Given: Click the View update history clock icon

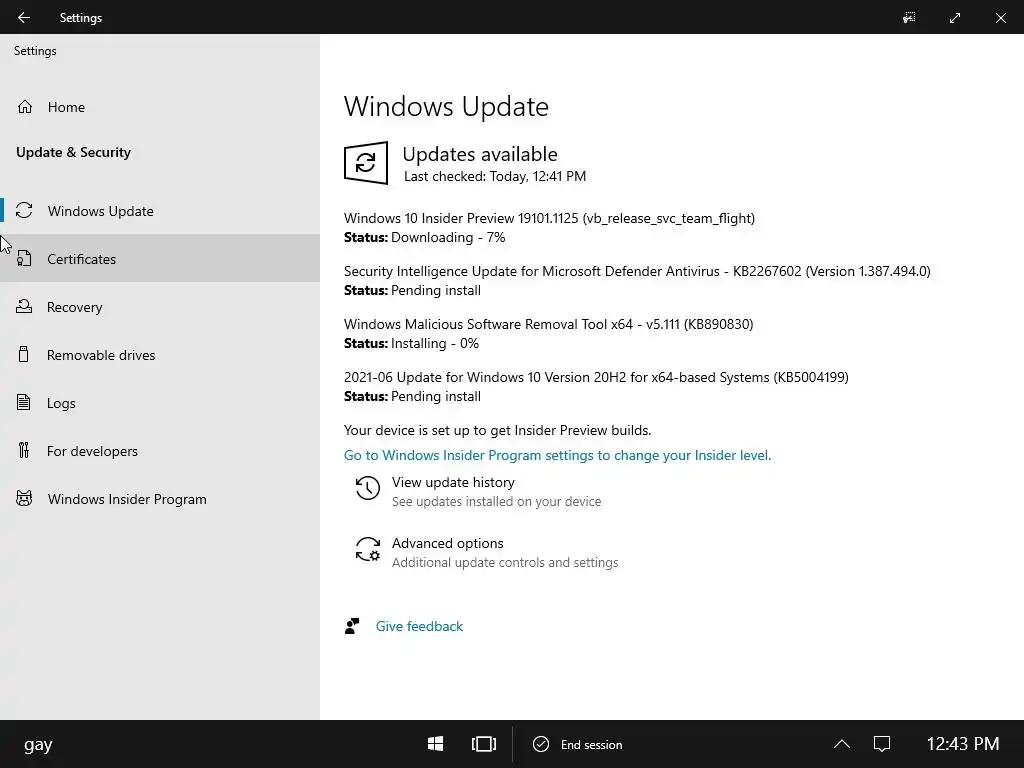Looking at the screenshot, I should (x=368, y=488).
